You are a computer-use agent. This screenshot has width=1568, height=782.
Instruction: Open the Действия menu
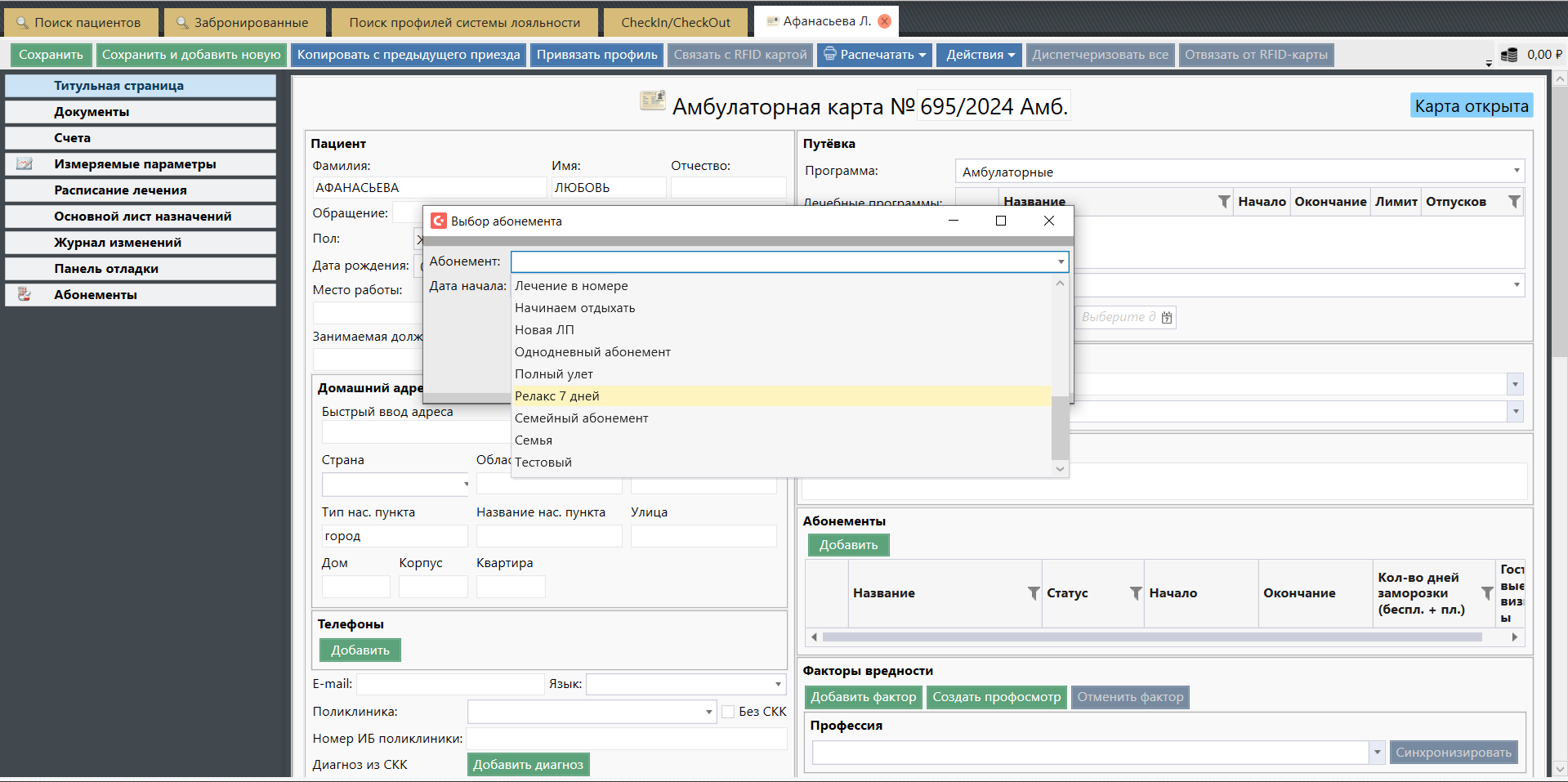pyautogui.click(x=979, y=55)
